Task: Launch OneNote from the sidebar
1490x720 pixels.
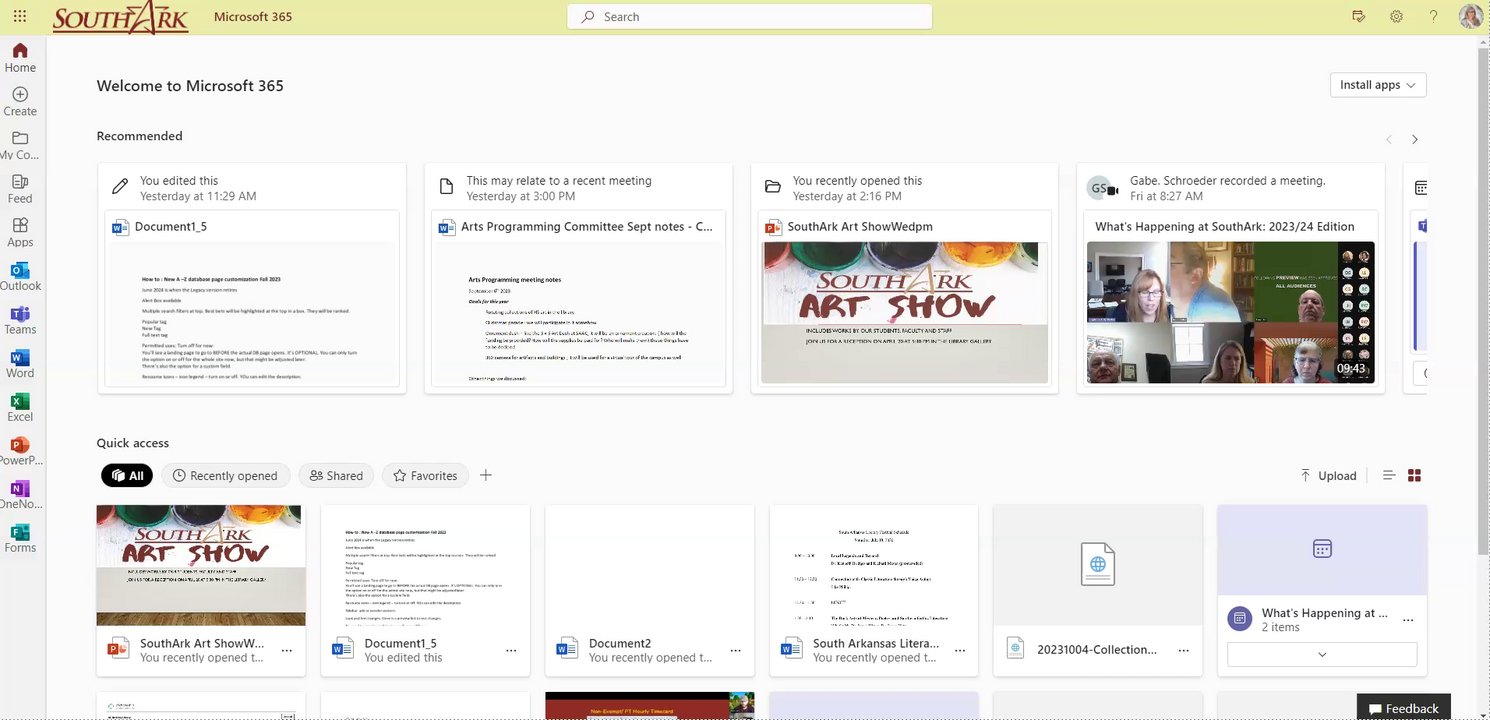Action: click(20, 495)
